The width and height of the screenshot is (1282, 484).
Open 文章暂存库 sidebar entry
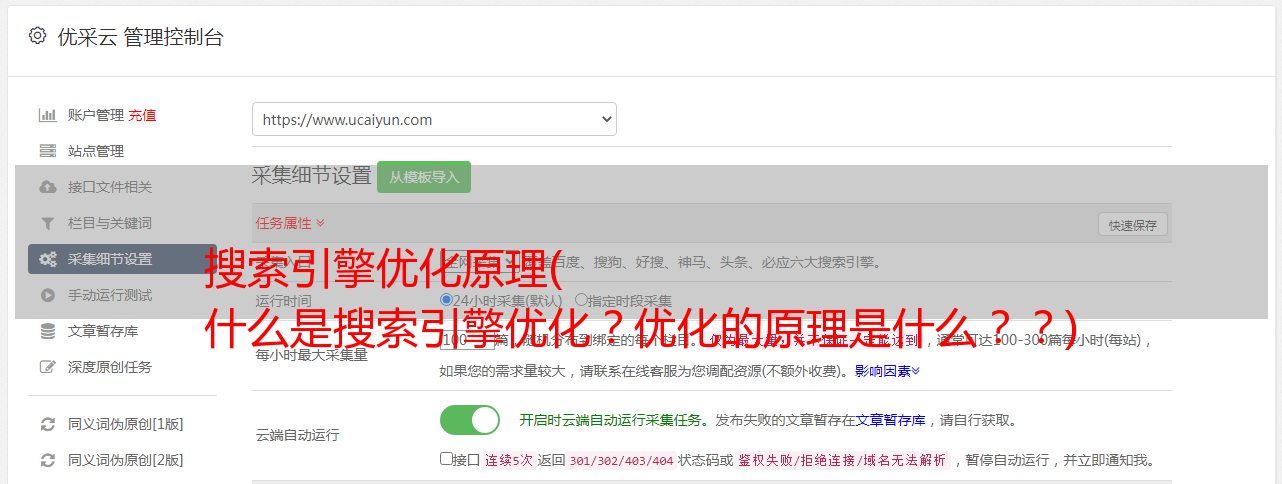[x=103, y=331]
